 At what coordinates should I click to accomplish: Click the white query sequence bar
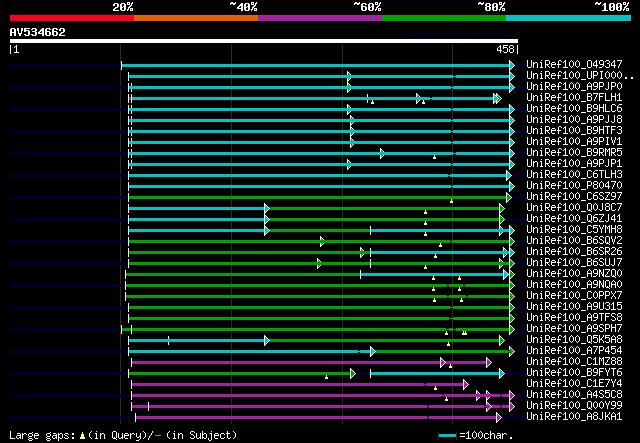[x=264, y=41]
